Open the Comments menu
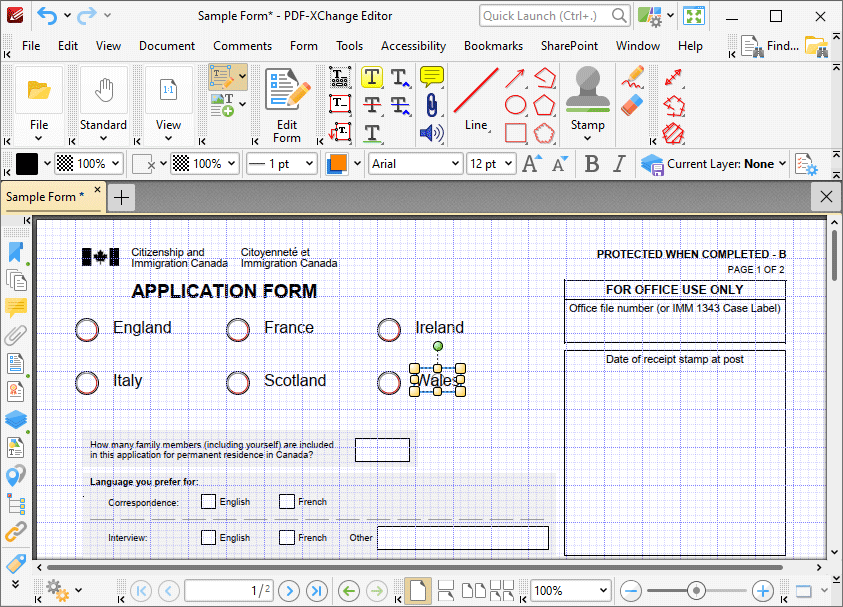Screen dimensions: 843x607 242,46
